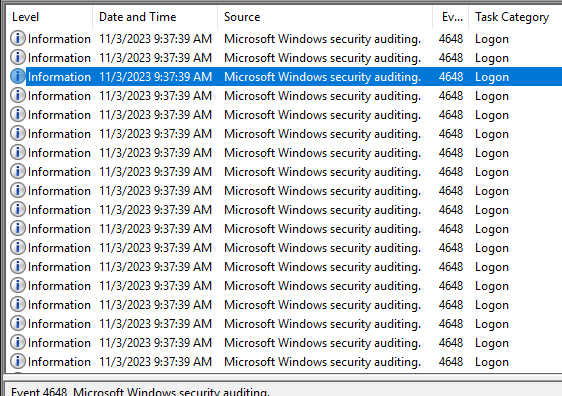This screenshot has width=562, height=396.
Task: Sort by the Task Category column header
Action: click(515, 17)
